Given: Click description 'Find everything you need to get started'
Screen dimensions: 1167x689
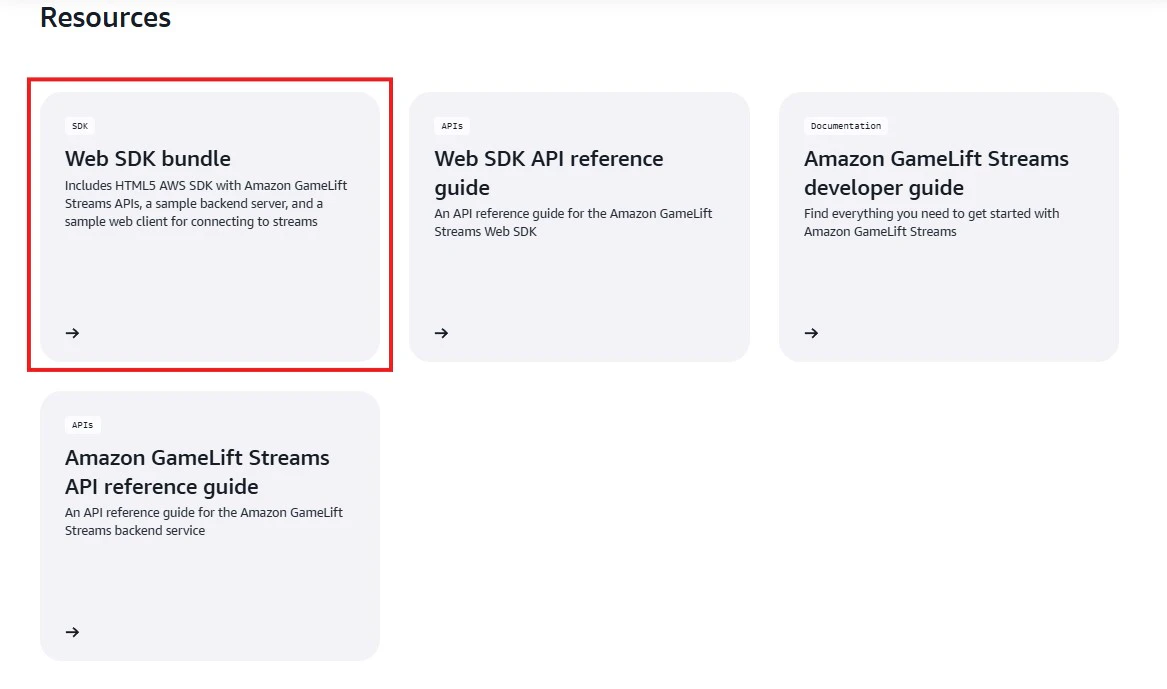Looking at the screenshot, I should [x=931, y=222].
